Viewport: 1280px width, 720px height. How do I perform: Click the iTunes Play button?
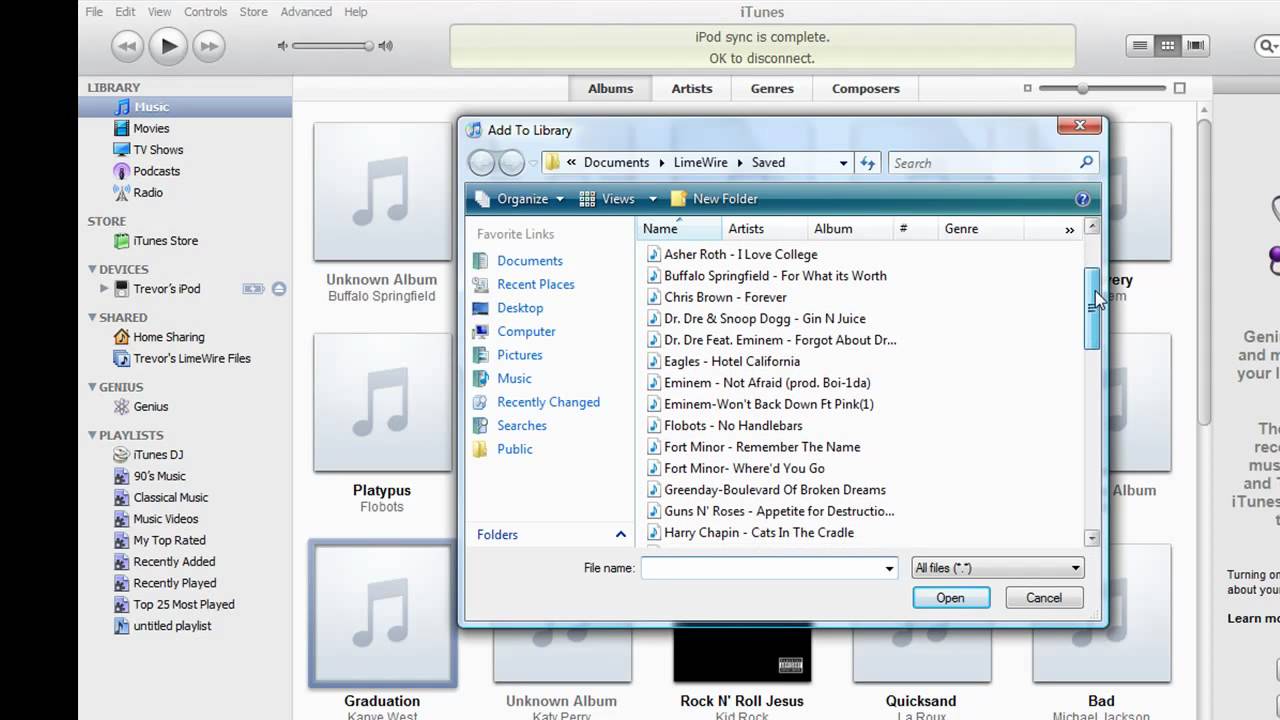coord(169,45)
